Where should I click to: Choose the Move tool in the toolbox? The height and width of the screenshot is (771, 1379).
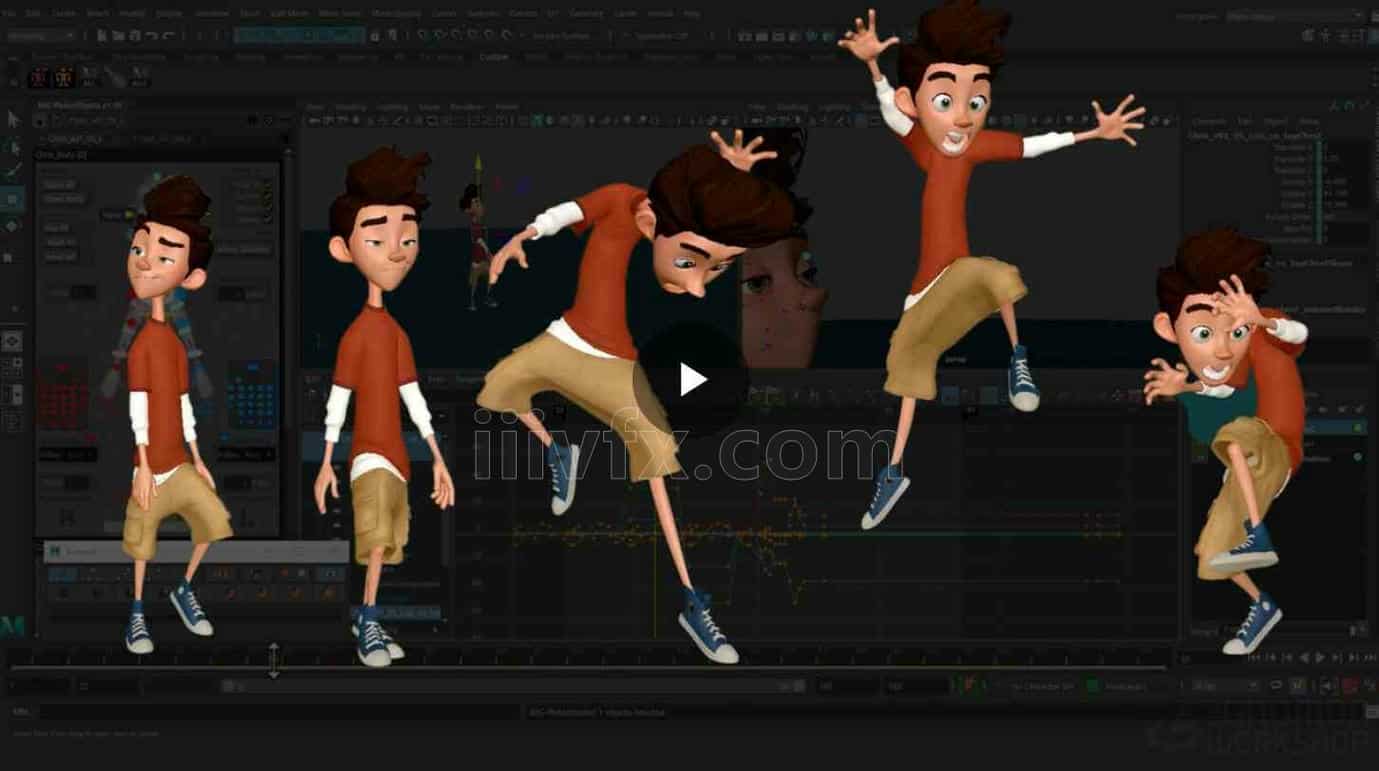click(13, 199)
